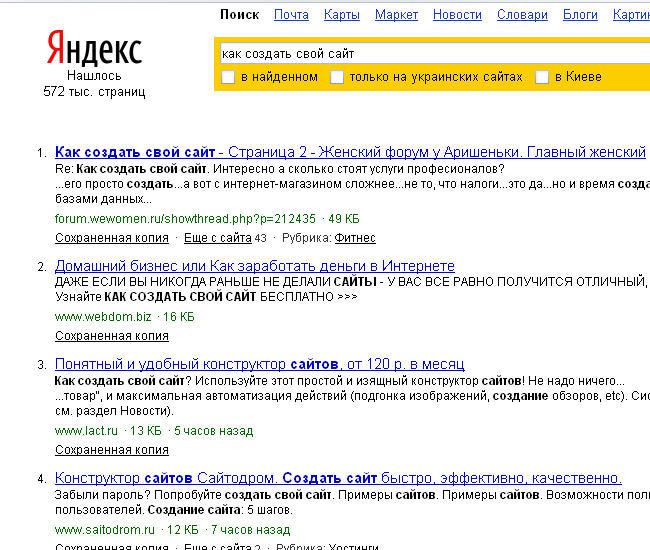Screen dimensions: 650x550
Task: Open Сохраненная копия for www.webdom.biz result
Action: coord(112,336)
